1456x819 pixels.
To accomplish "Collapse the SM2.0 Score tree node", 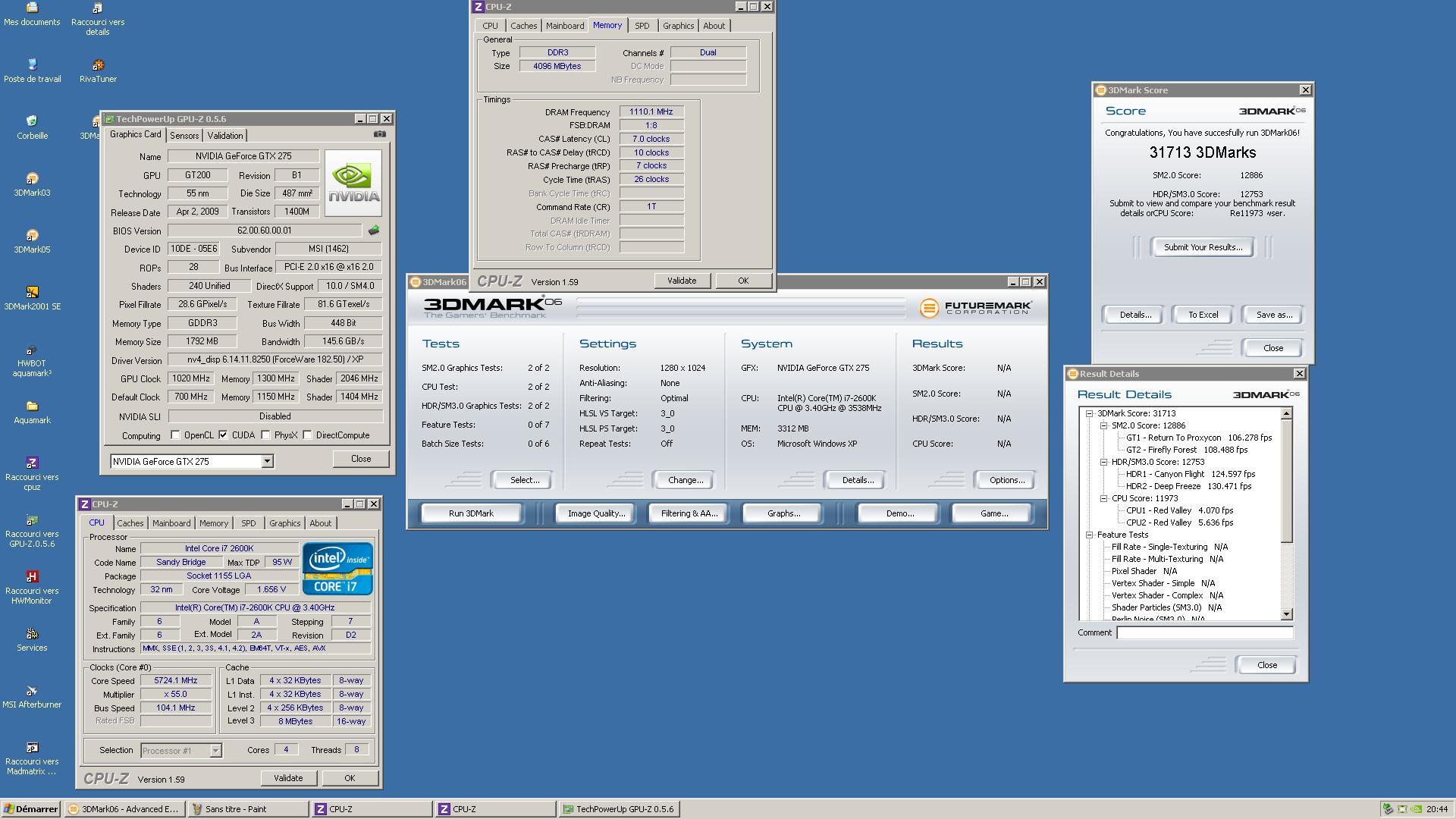I will [x=1104, y=425].
